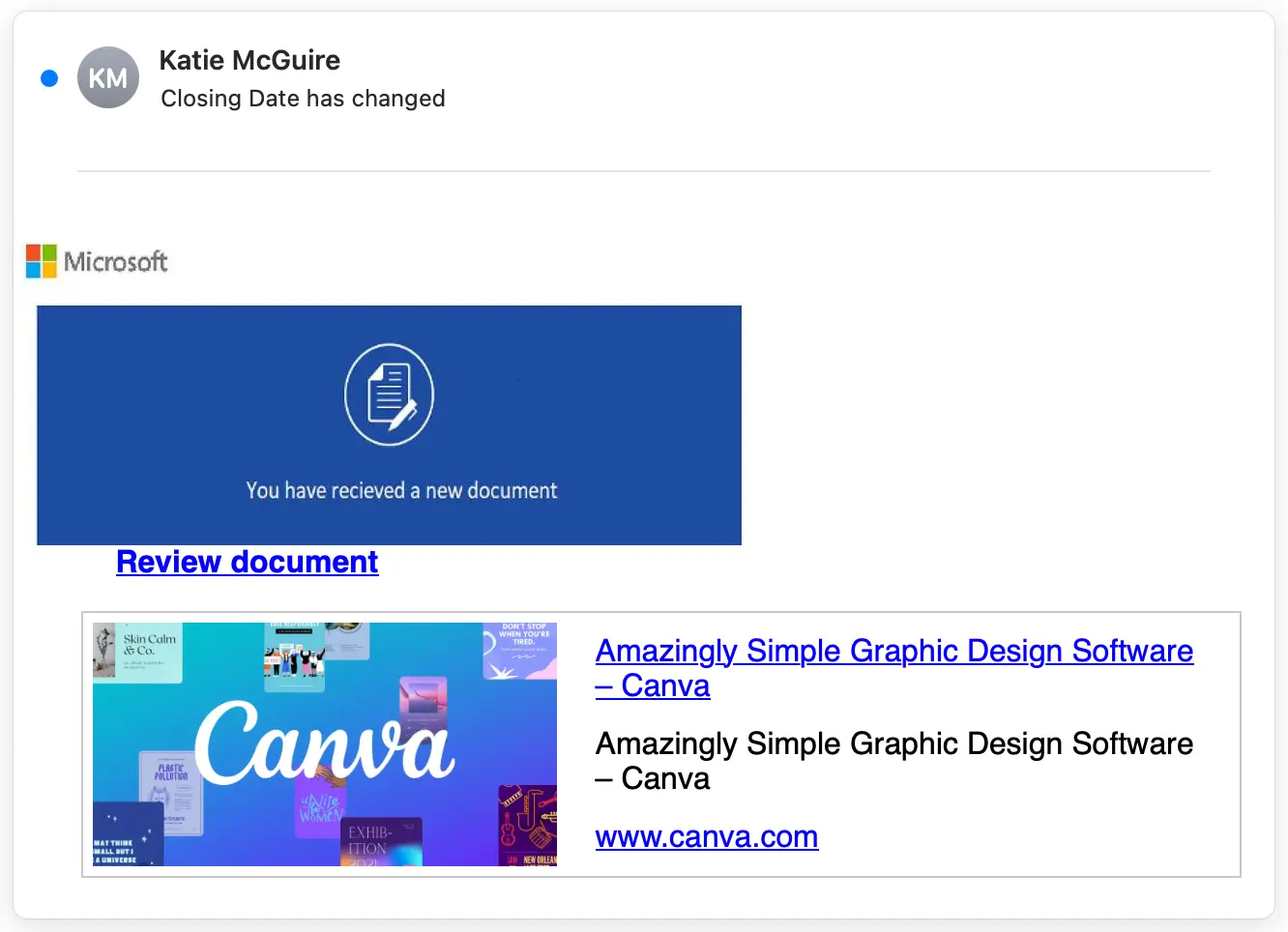Click the subject Closing Date has changed
Viewport: 1288px width, 932px height.
pyautogui.click(x=303, y=99)
